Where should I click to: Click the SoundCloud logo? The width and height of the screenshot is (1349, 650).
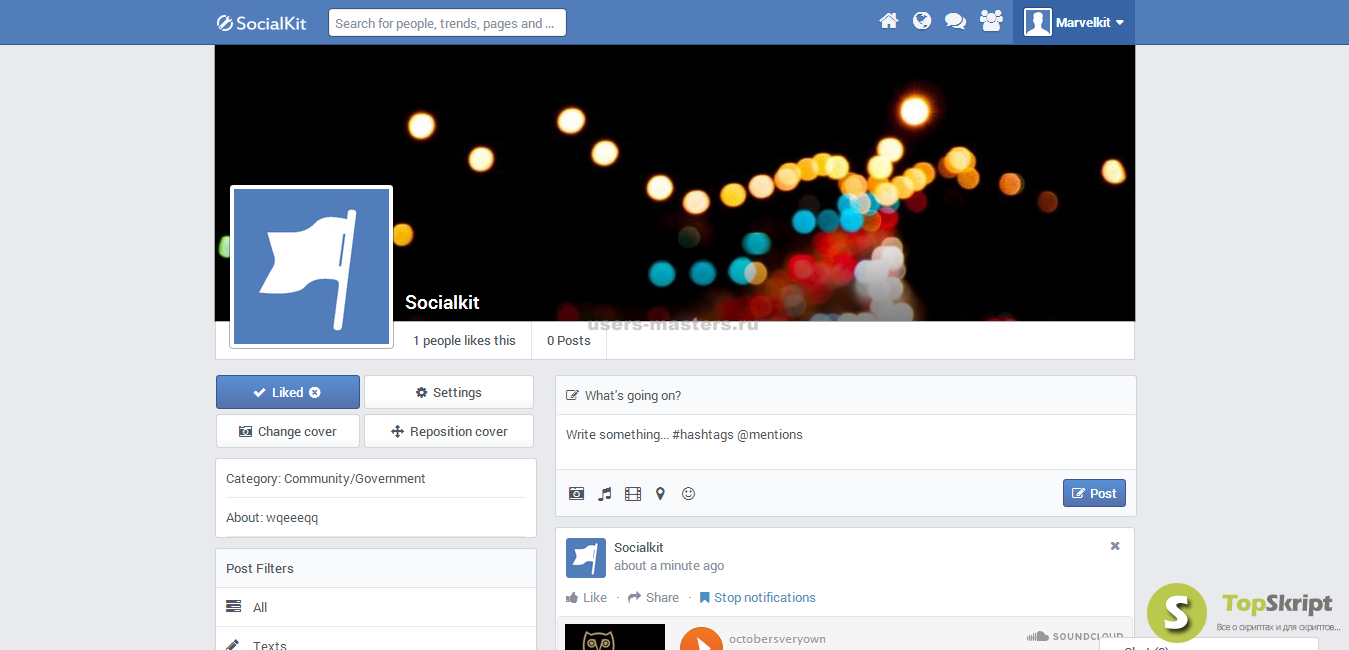pos(1075,636)
